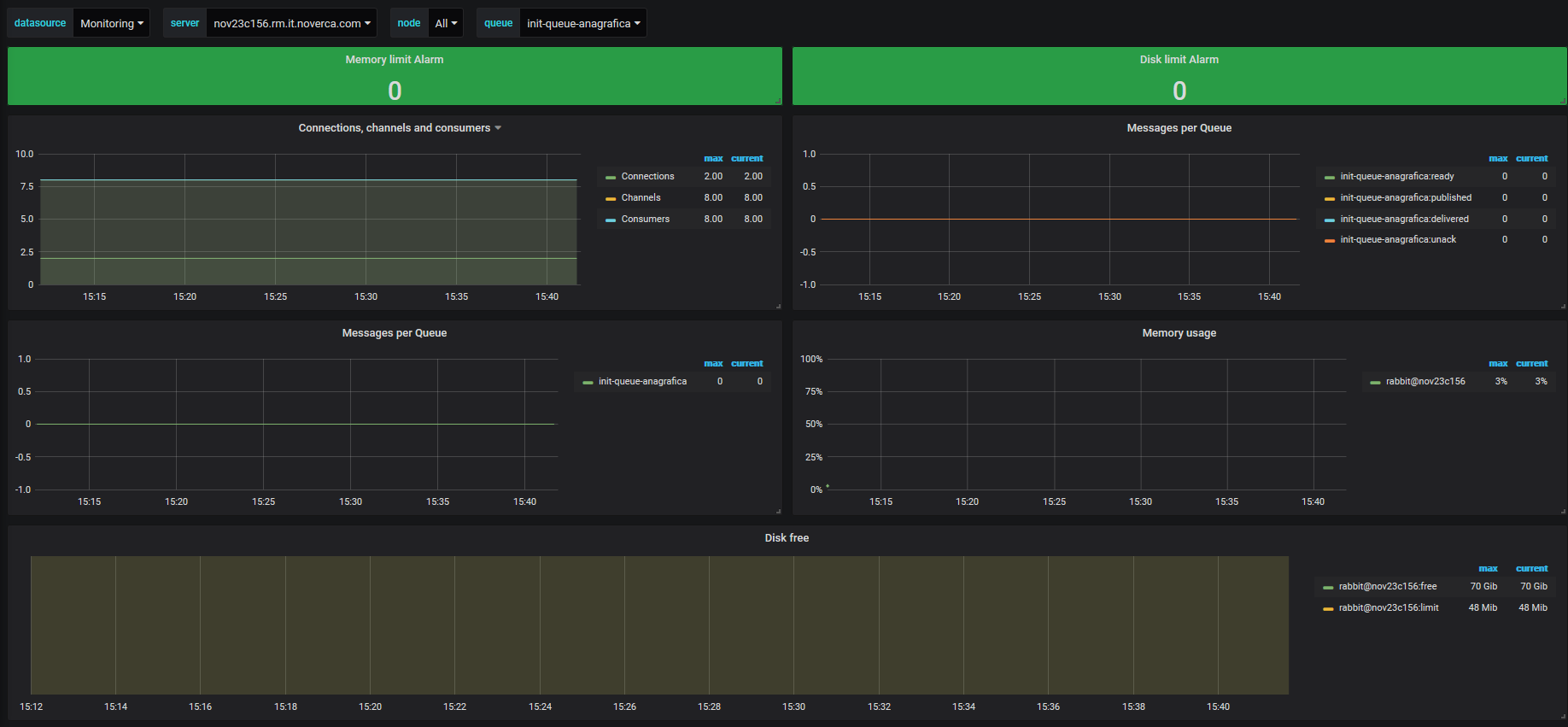Toggle the Consumers series in legend

[645, 220]
